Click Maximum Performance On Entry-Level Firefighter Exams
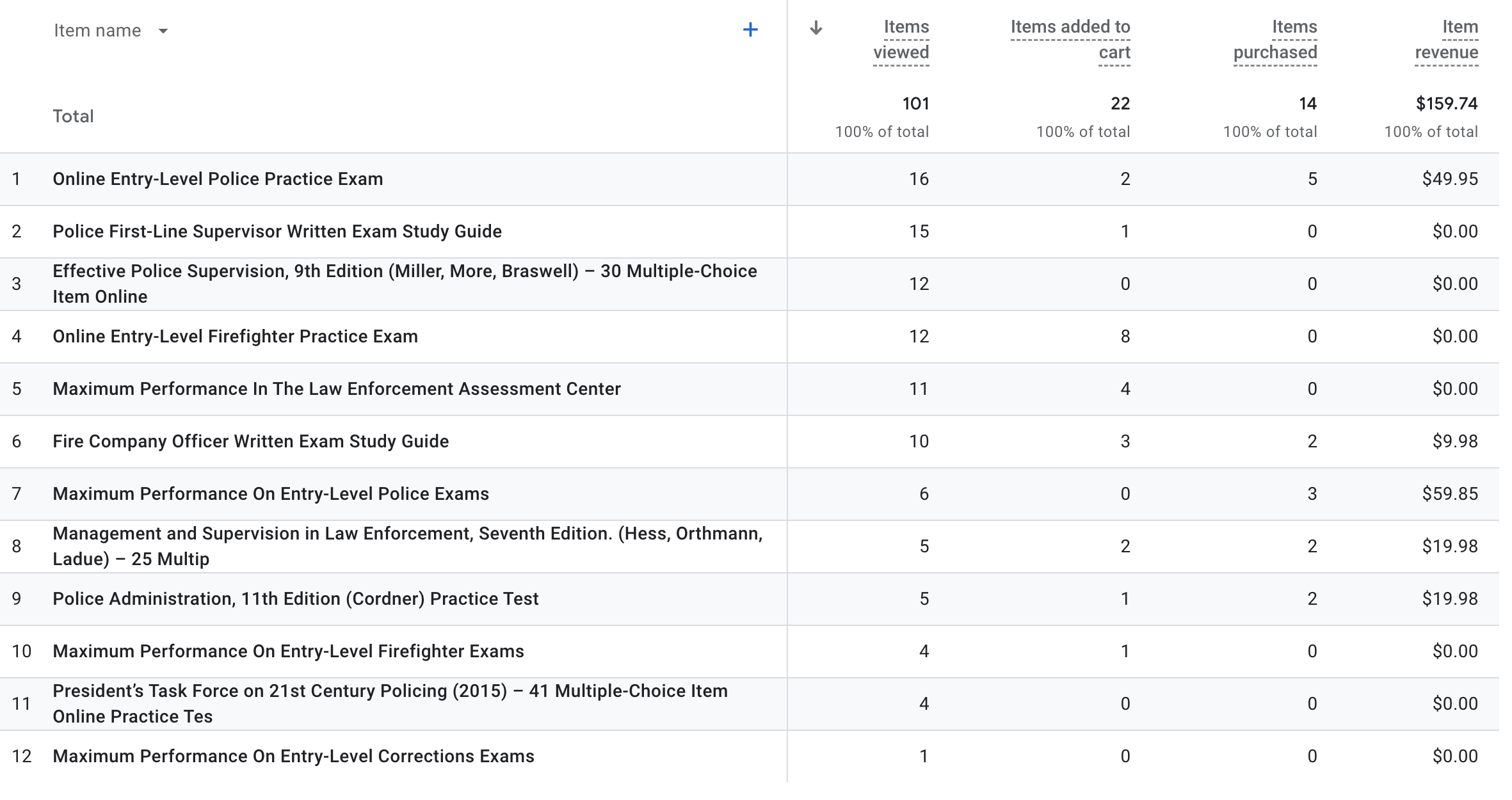This screenshot has width=1512, height=800. [288, 652]
